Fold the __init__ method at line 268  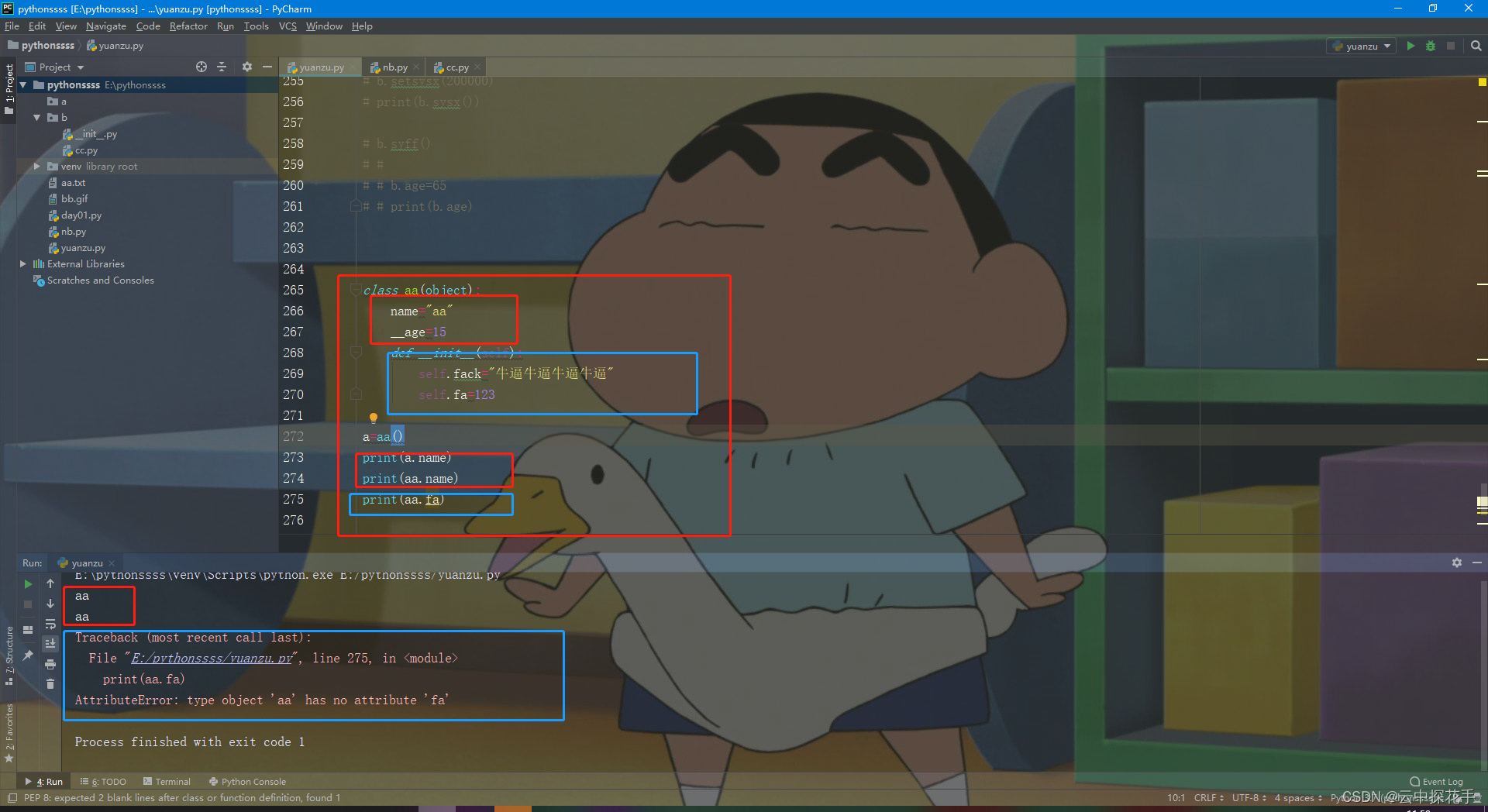click(356, 353)
